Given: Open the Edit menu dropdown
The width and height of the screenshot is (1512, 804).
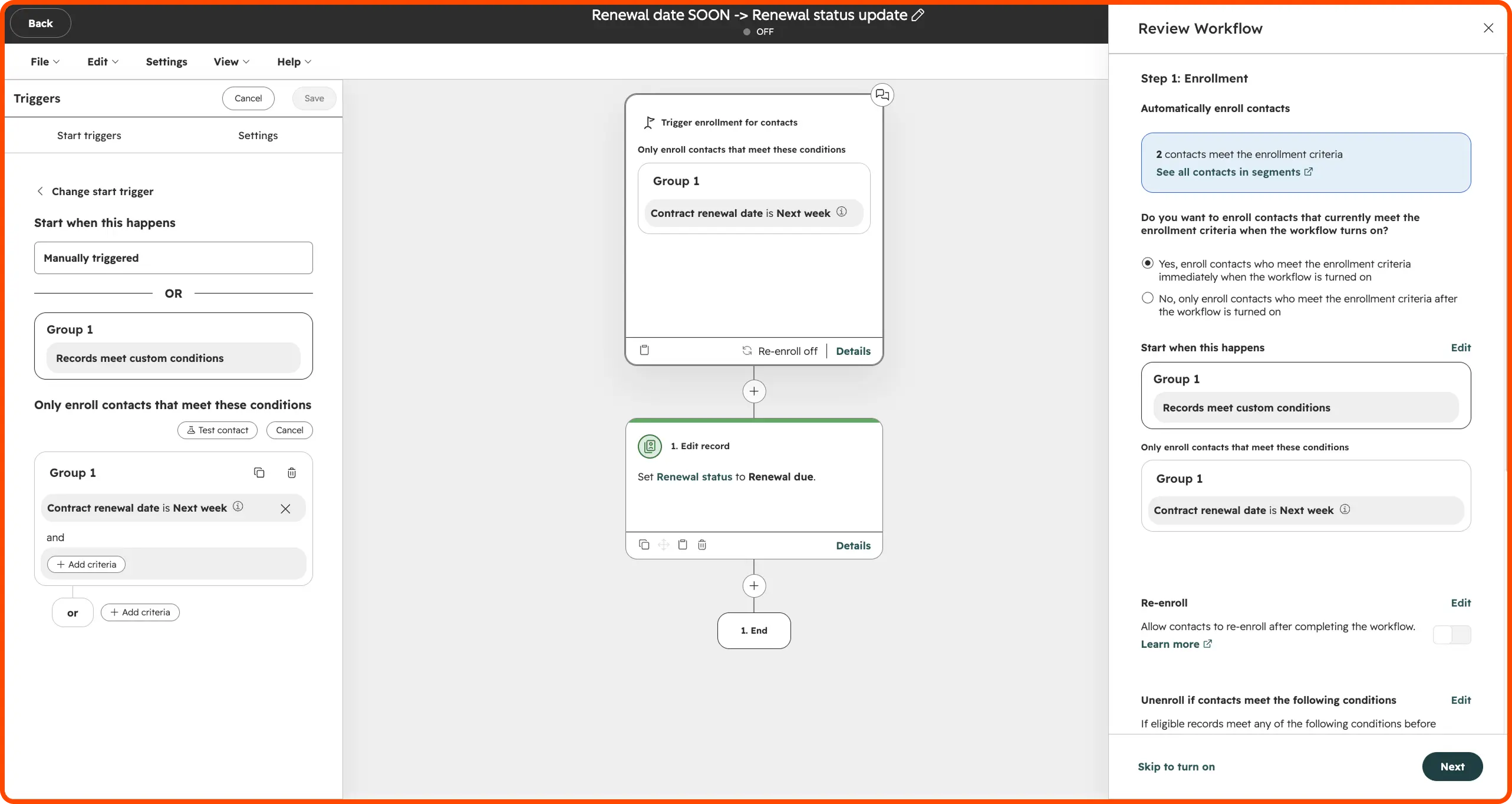Looking at the screenshot, I should [x=103, y=62].
